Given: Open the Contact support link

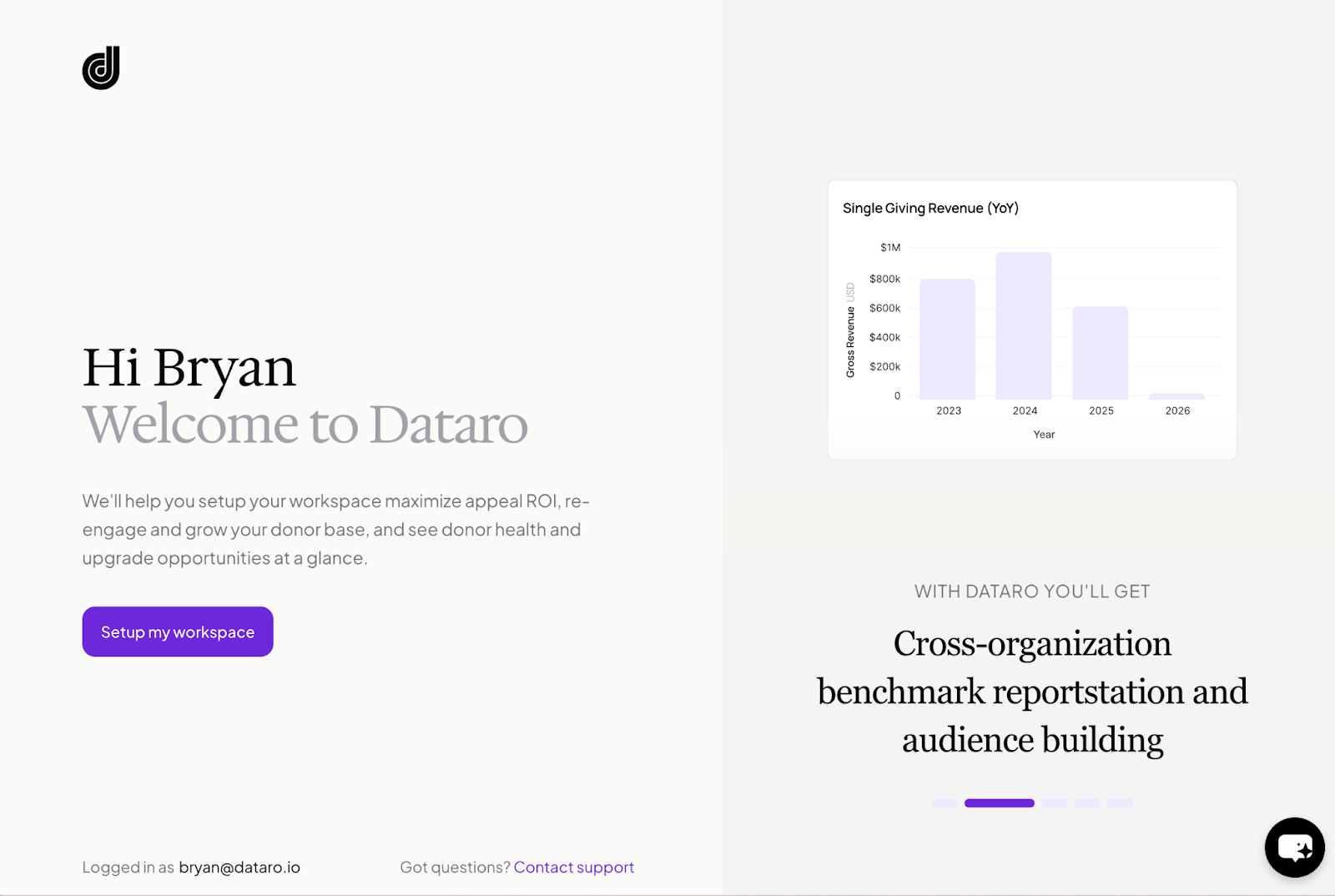Looking at the screenshot, I should point(573,867).
